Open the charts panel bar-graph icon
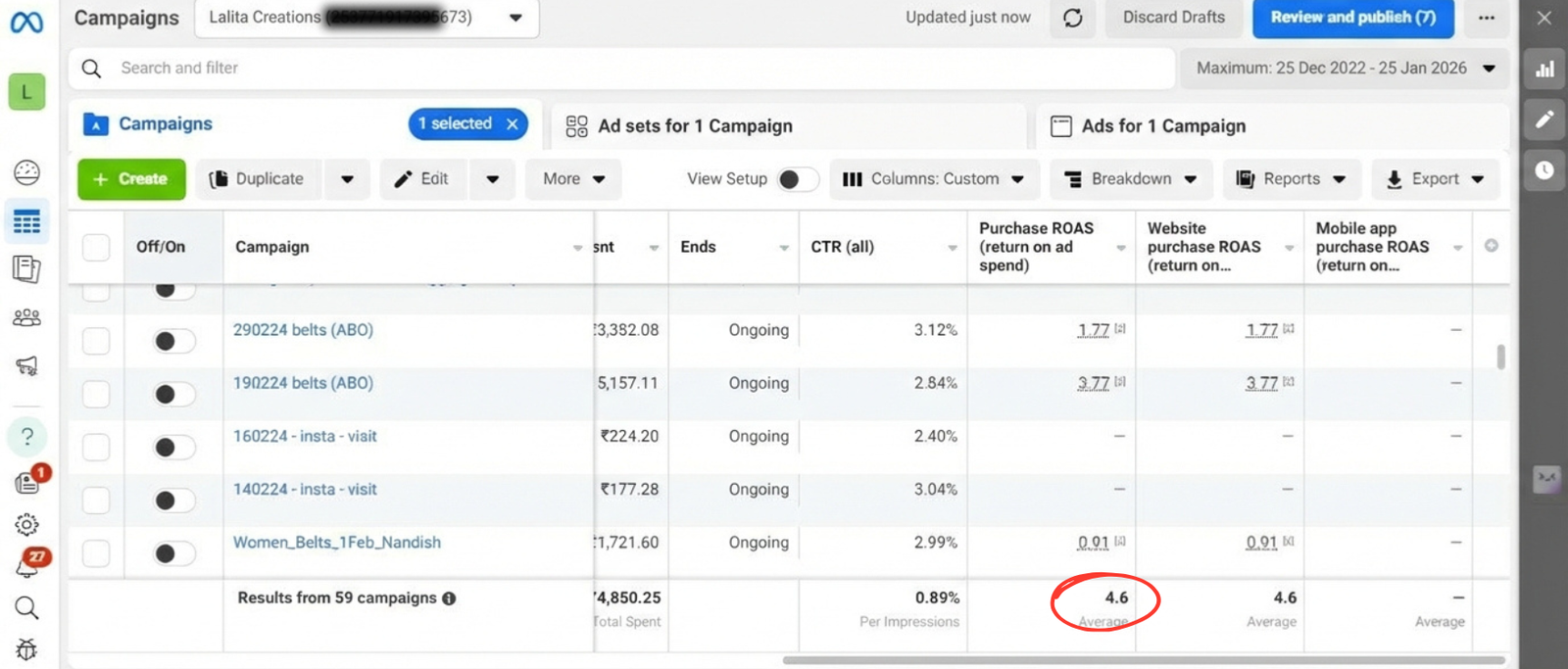The height and width of the screenshot is (669, 1568). [x=1544, y=69]
